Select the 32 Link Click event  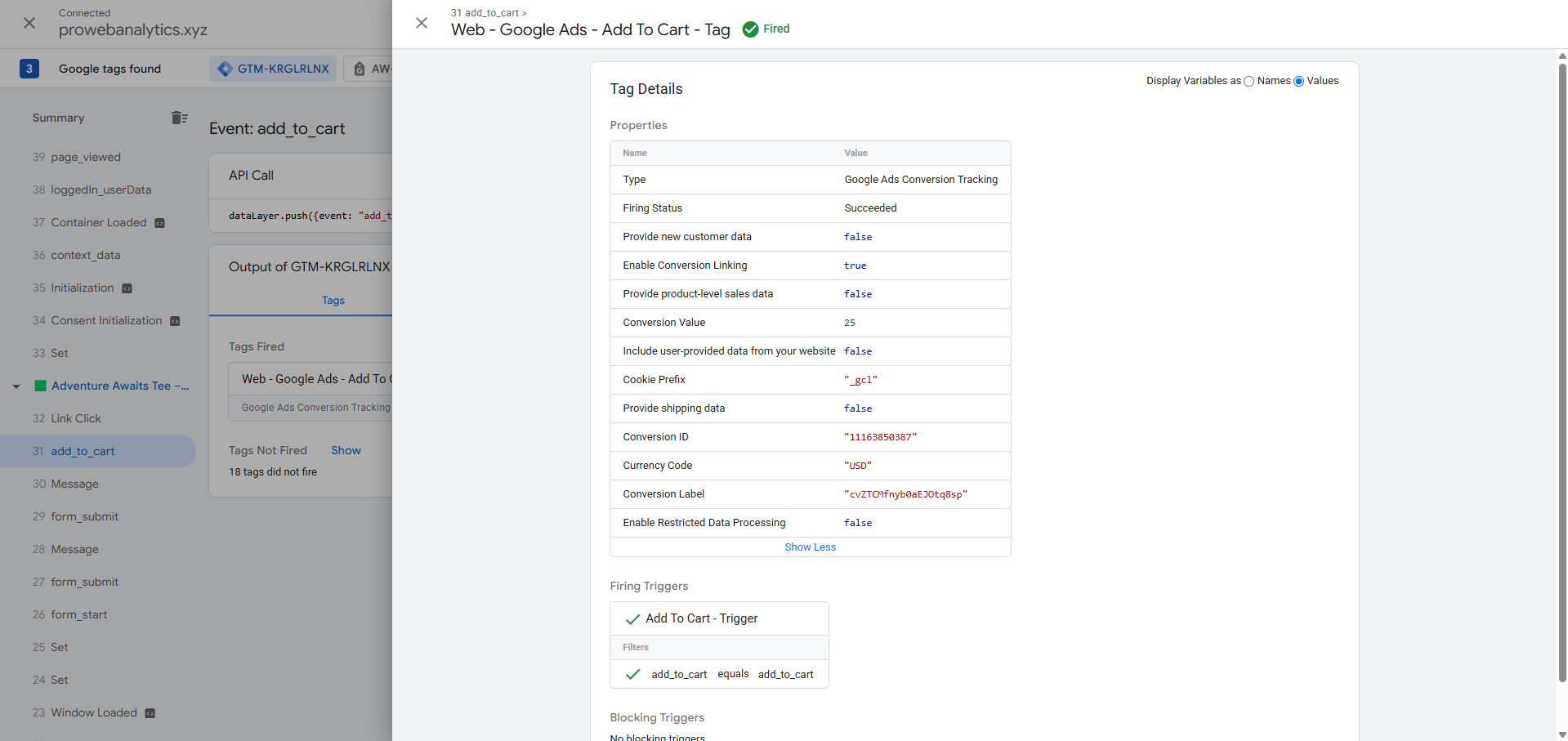tap(75, 418)
